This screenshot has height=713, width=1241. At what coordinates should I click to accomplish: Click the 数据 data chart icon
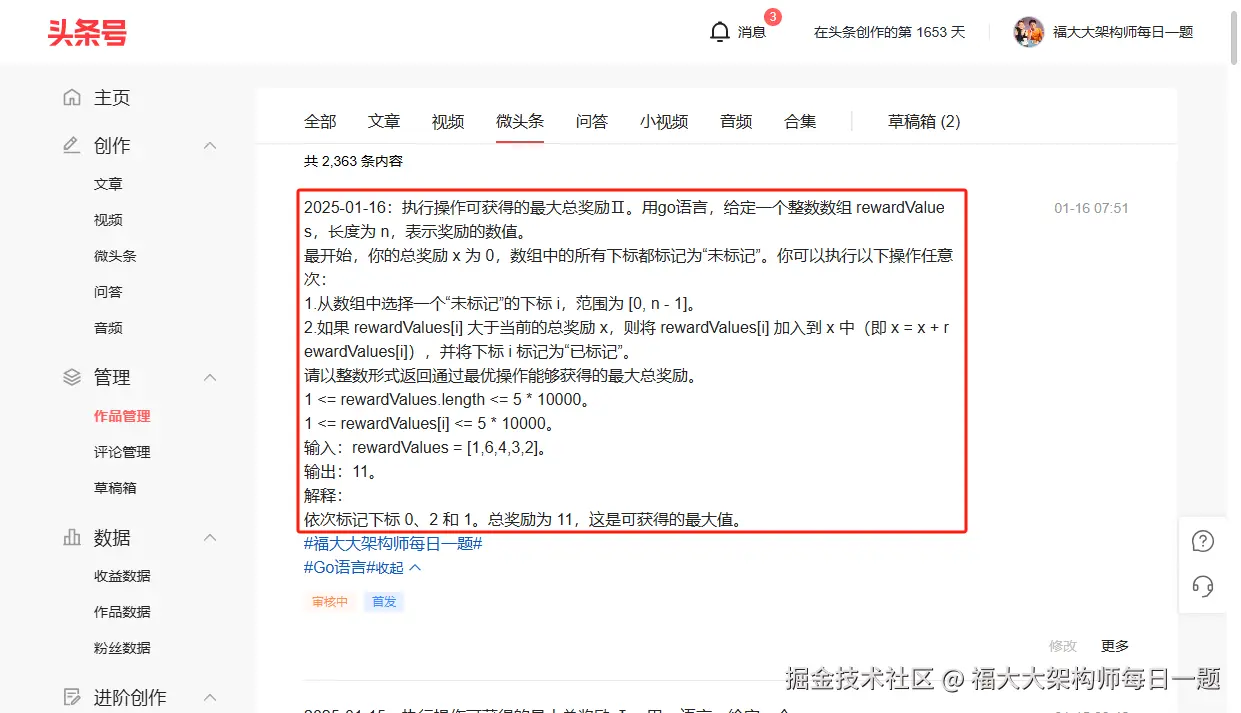click(70, 537)
